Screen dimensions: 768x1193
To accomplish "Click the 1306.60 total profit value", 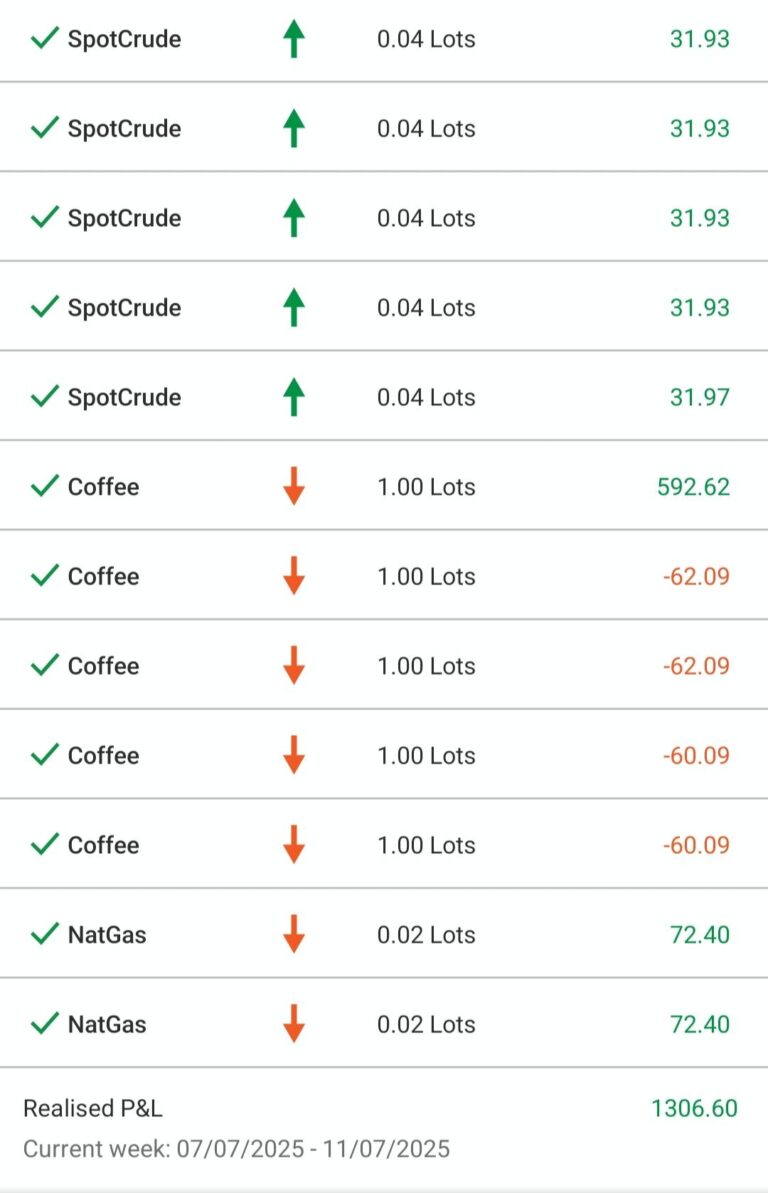I will (694, 1109).
